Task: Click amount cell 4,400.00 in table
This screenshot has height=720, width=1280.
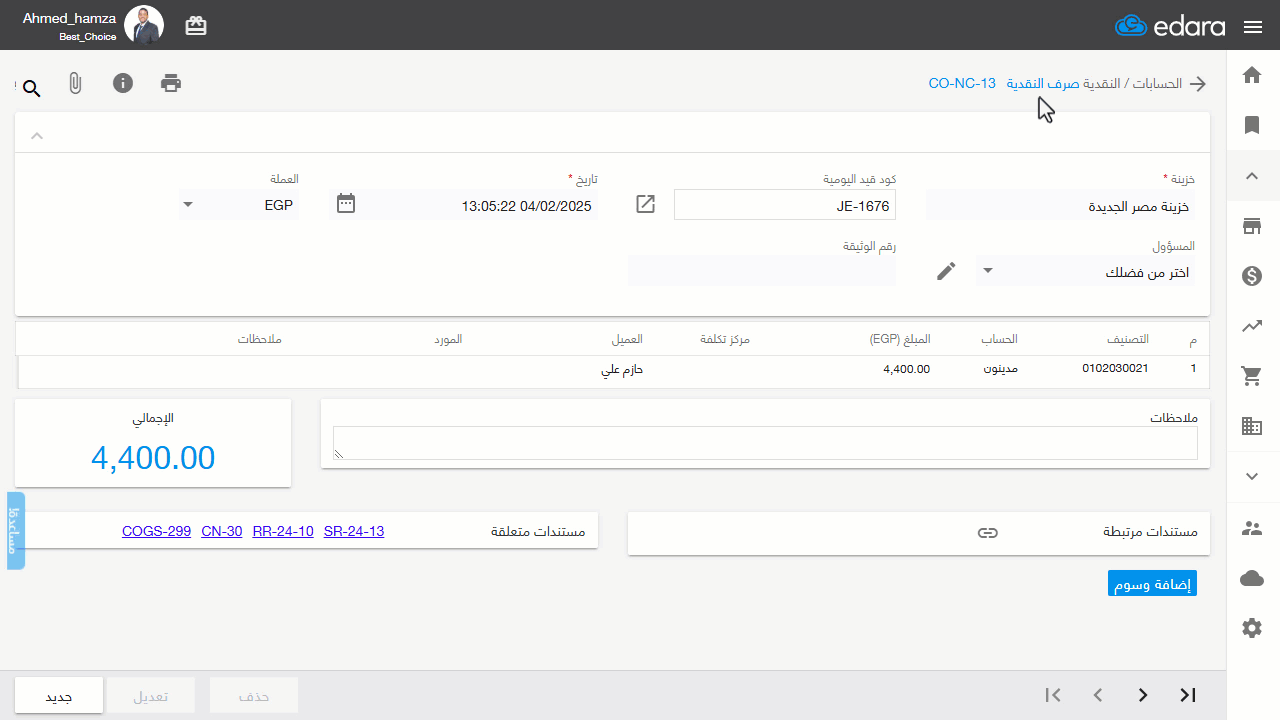Action: coord(907,369)
